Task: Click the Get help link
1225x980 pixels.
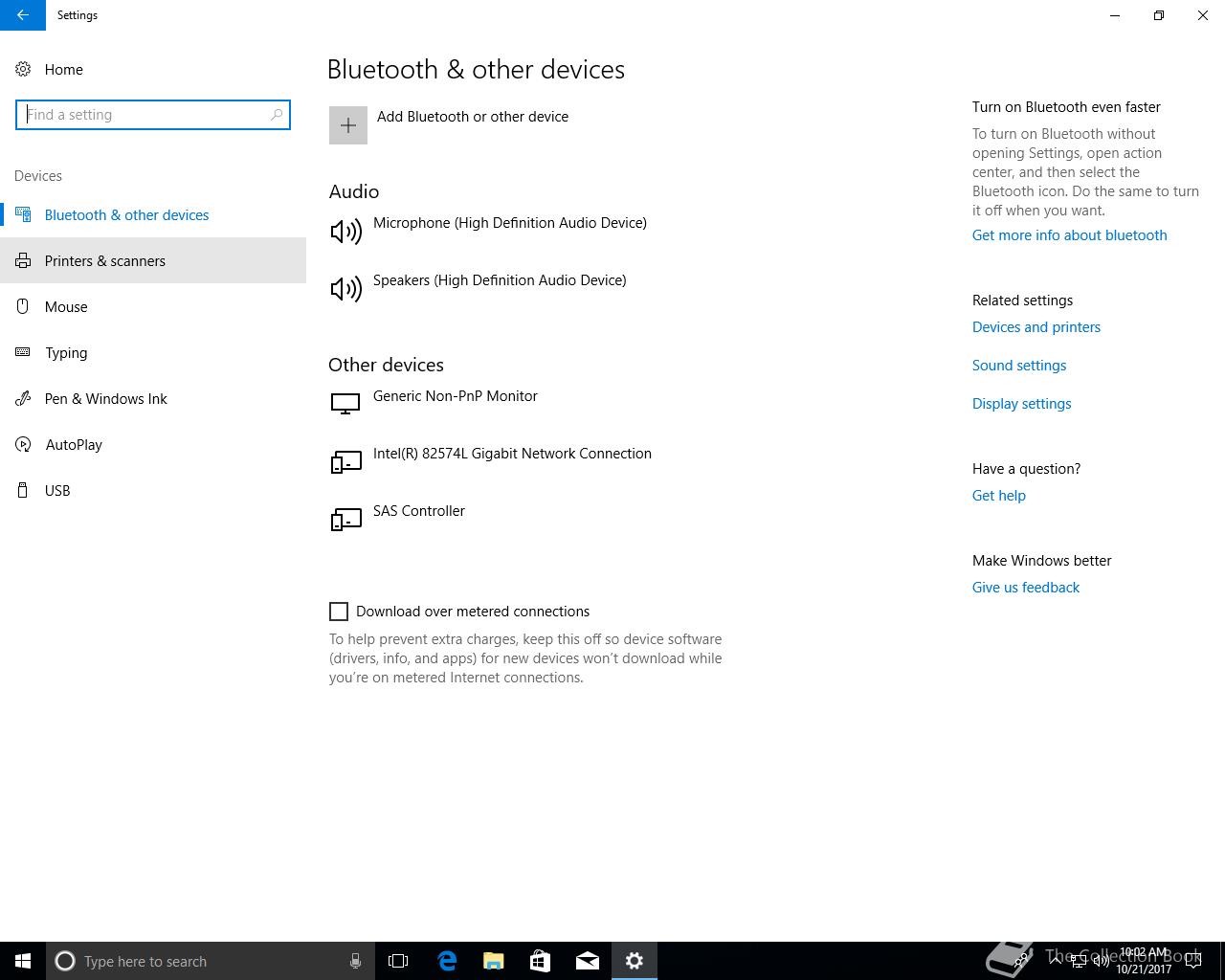Action: point(999,496)
